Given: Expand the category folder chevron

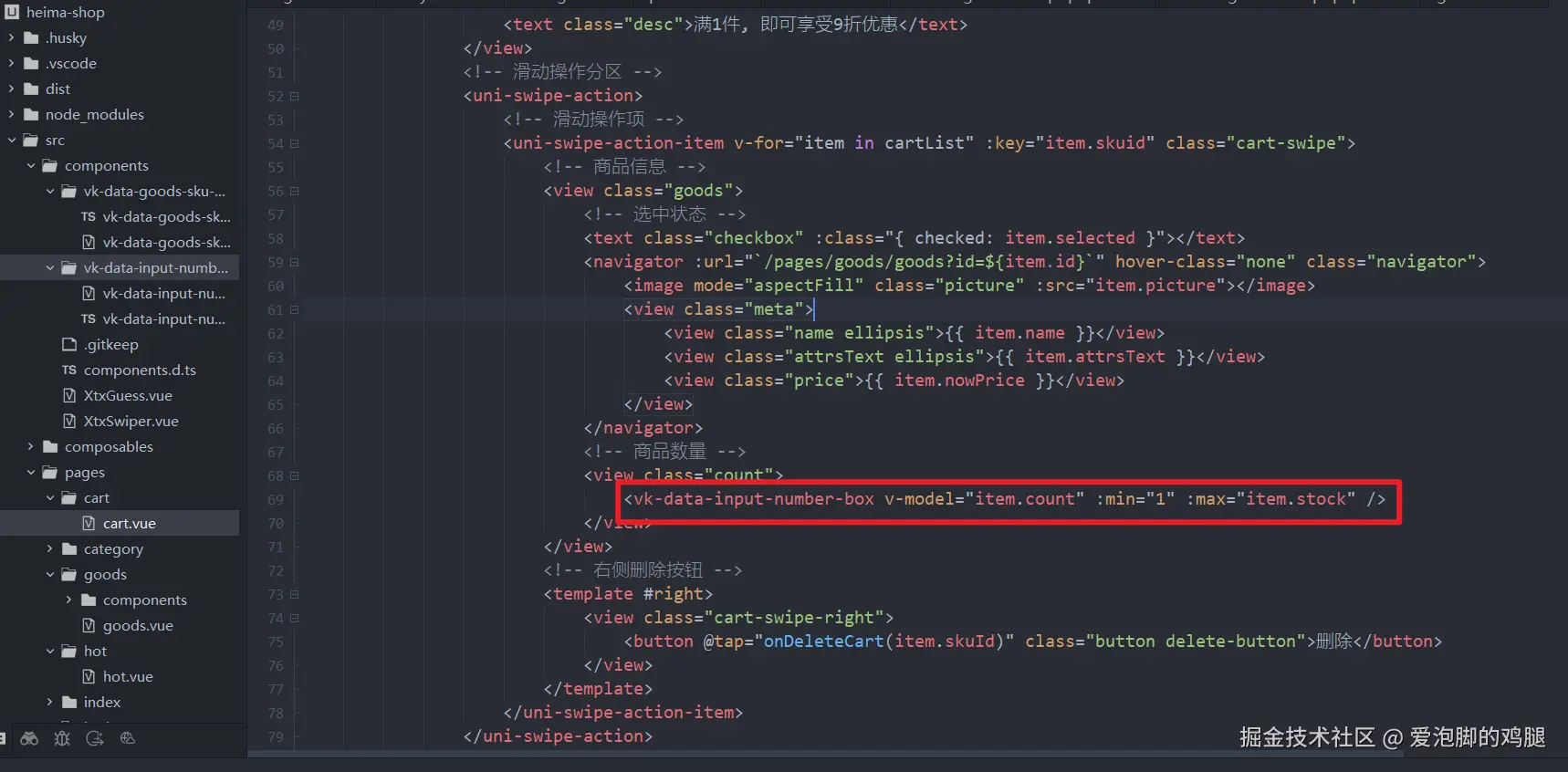Looking at the screenshot, I should coord(49,548).
